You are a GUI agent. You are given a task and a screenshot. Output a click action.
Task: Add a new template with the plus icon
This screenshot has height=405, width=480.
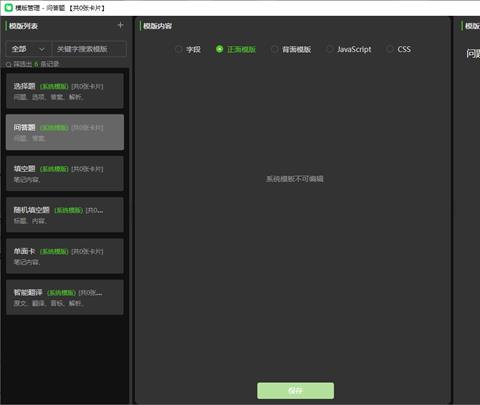[120, 25]
